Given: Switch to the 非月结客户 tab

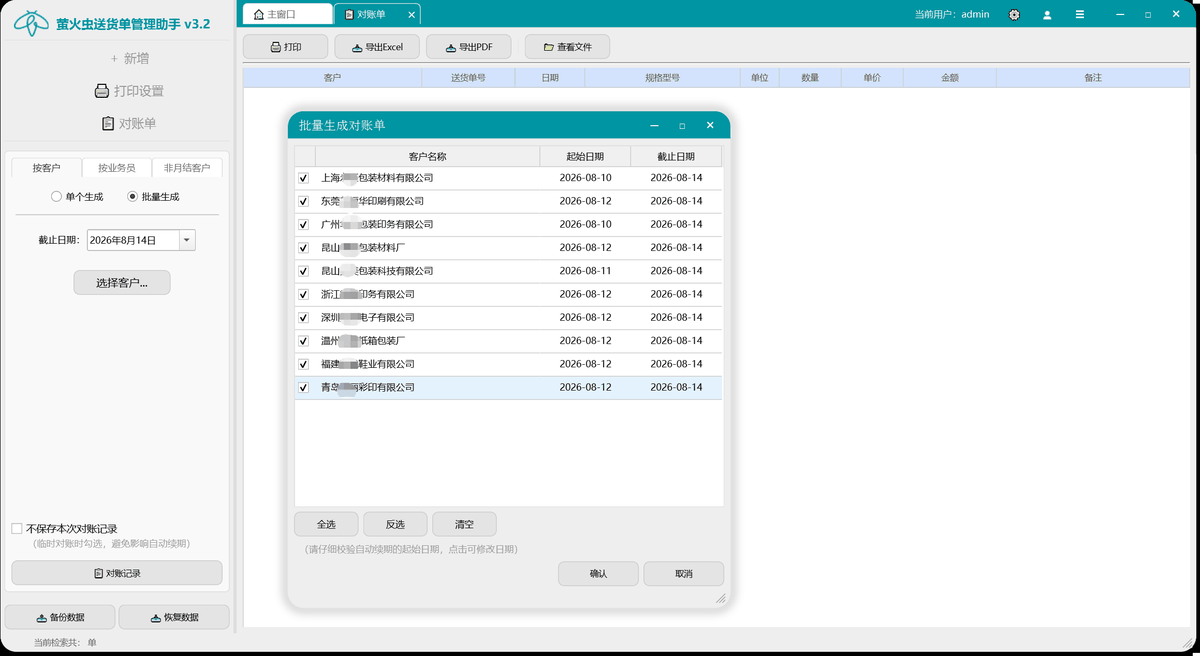Looking at the screenshot, I should coord(187,168).
